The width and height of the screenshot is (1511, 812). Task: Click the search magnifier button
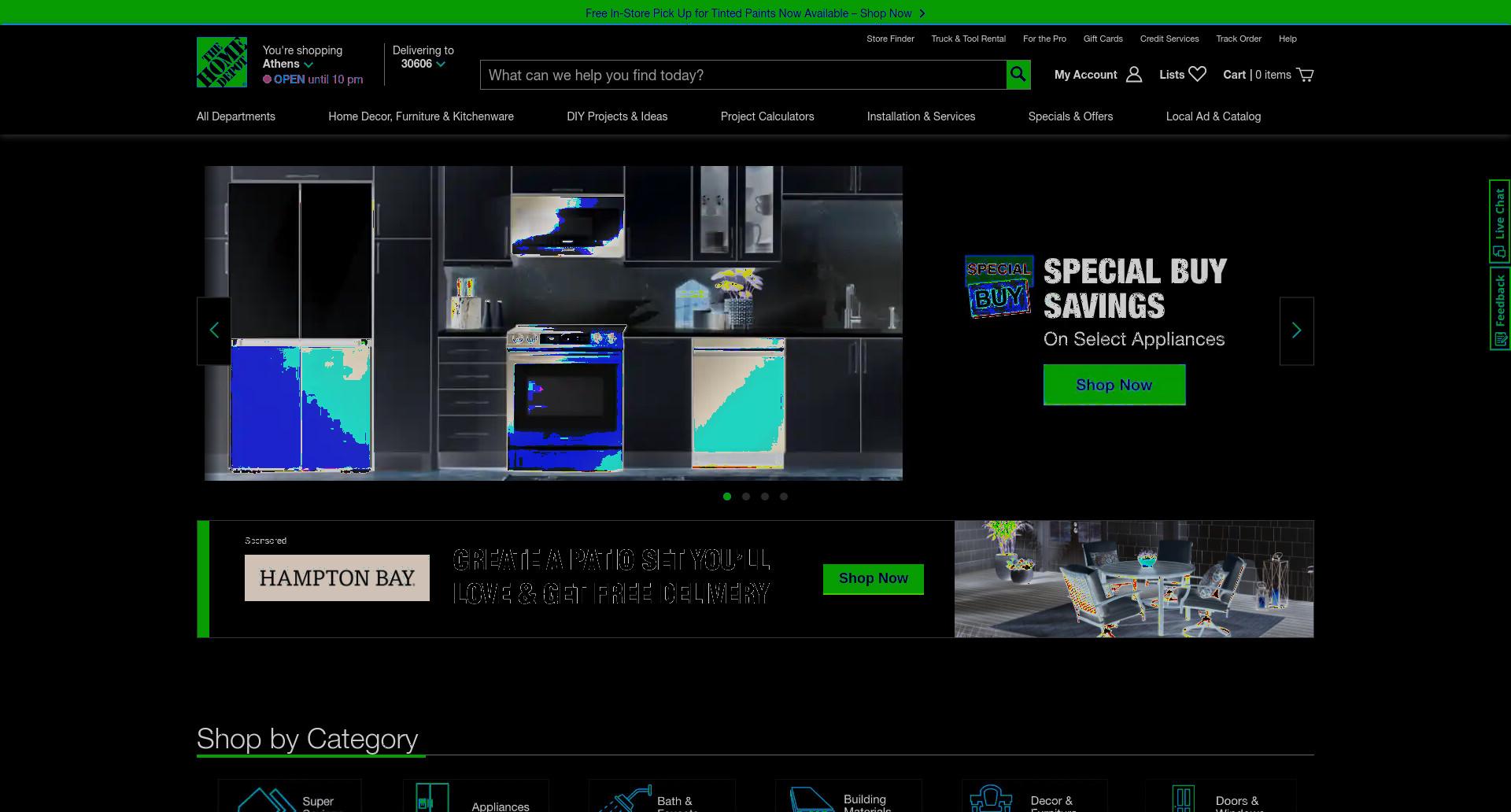[1018, 75]
